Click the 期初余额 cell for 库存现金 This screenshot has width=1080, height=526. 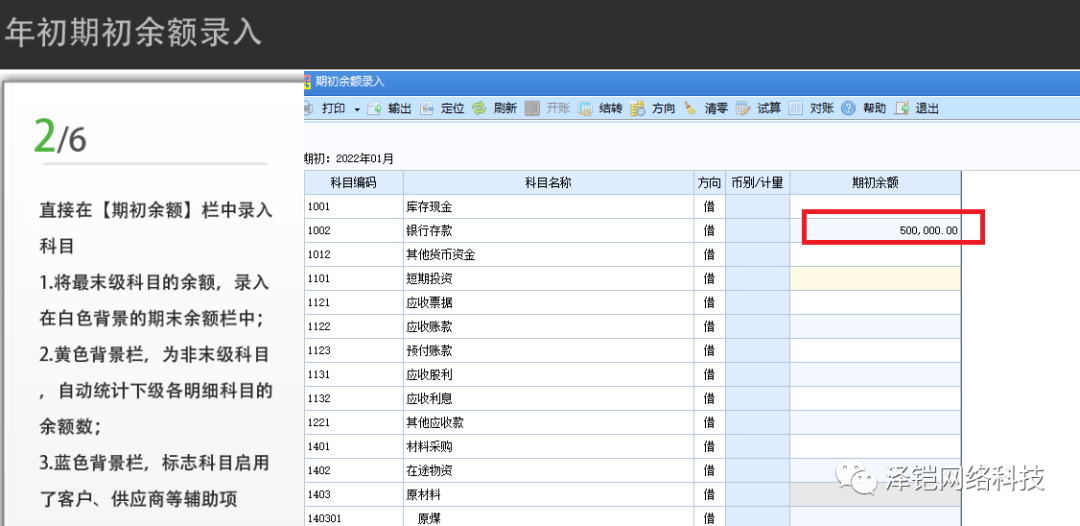pyautogui.click(x=876, y=207)
